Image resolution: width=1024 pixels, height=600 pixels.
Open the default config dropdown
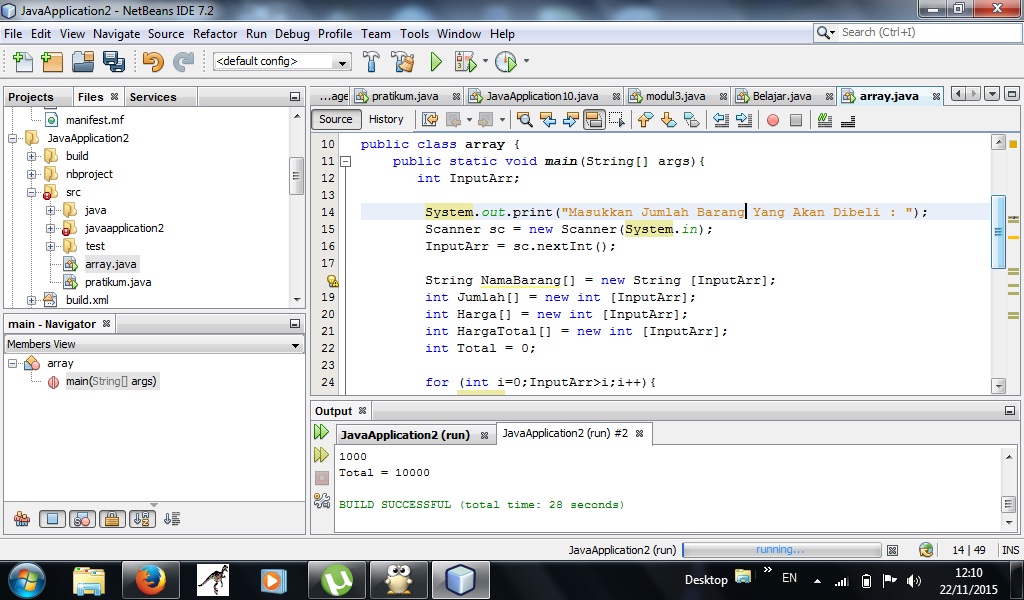tap(282, 61)
